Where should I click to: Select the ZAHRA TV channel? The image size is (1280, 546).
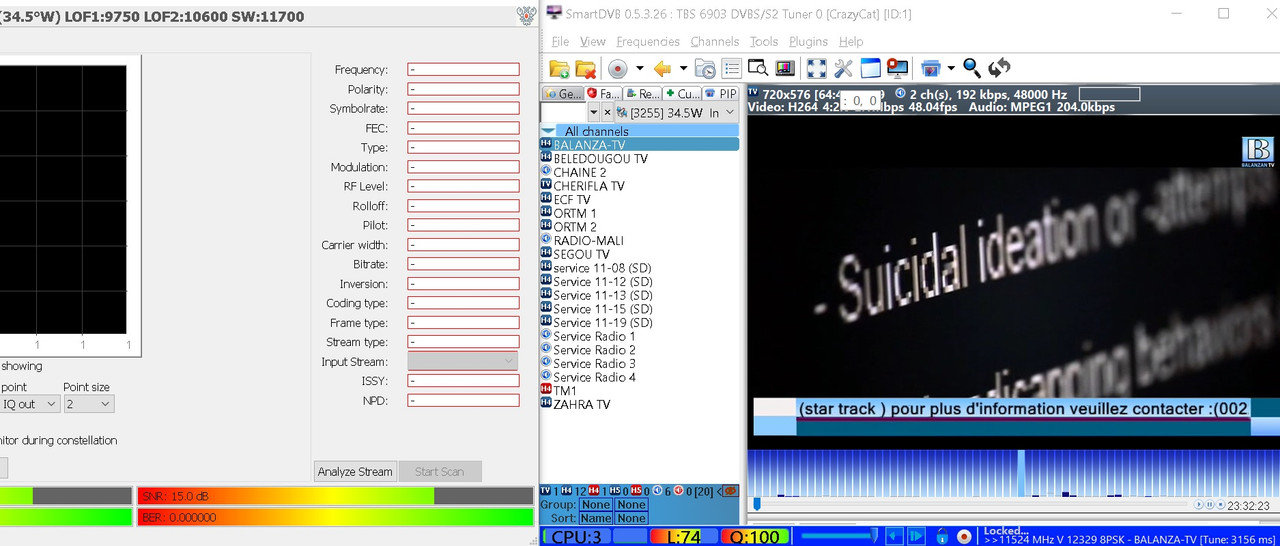click(x=581, y=404)
